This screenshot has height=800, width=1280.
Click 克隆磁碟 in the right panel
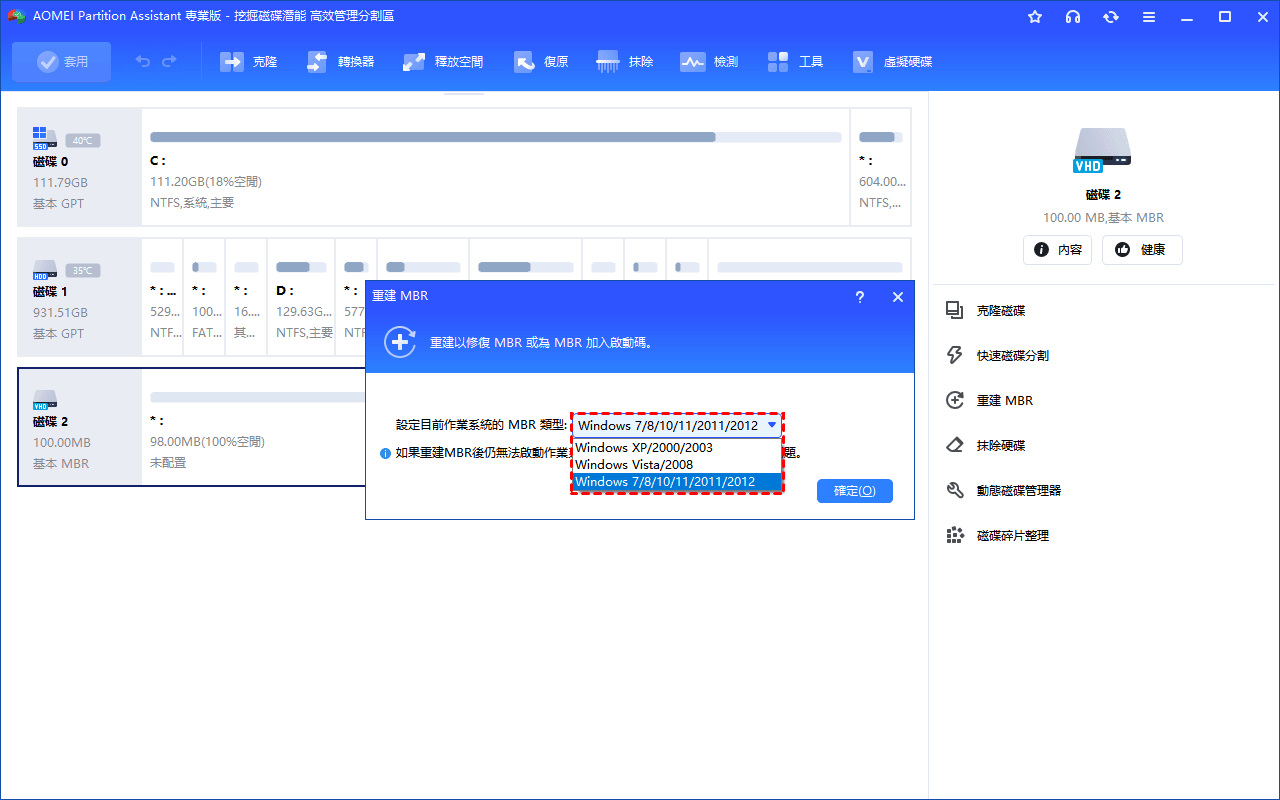click(1000, 311)
